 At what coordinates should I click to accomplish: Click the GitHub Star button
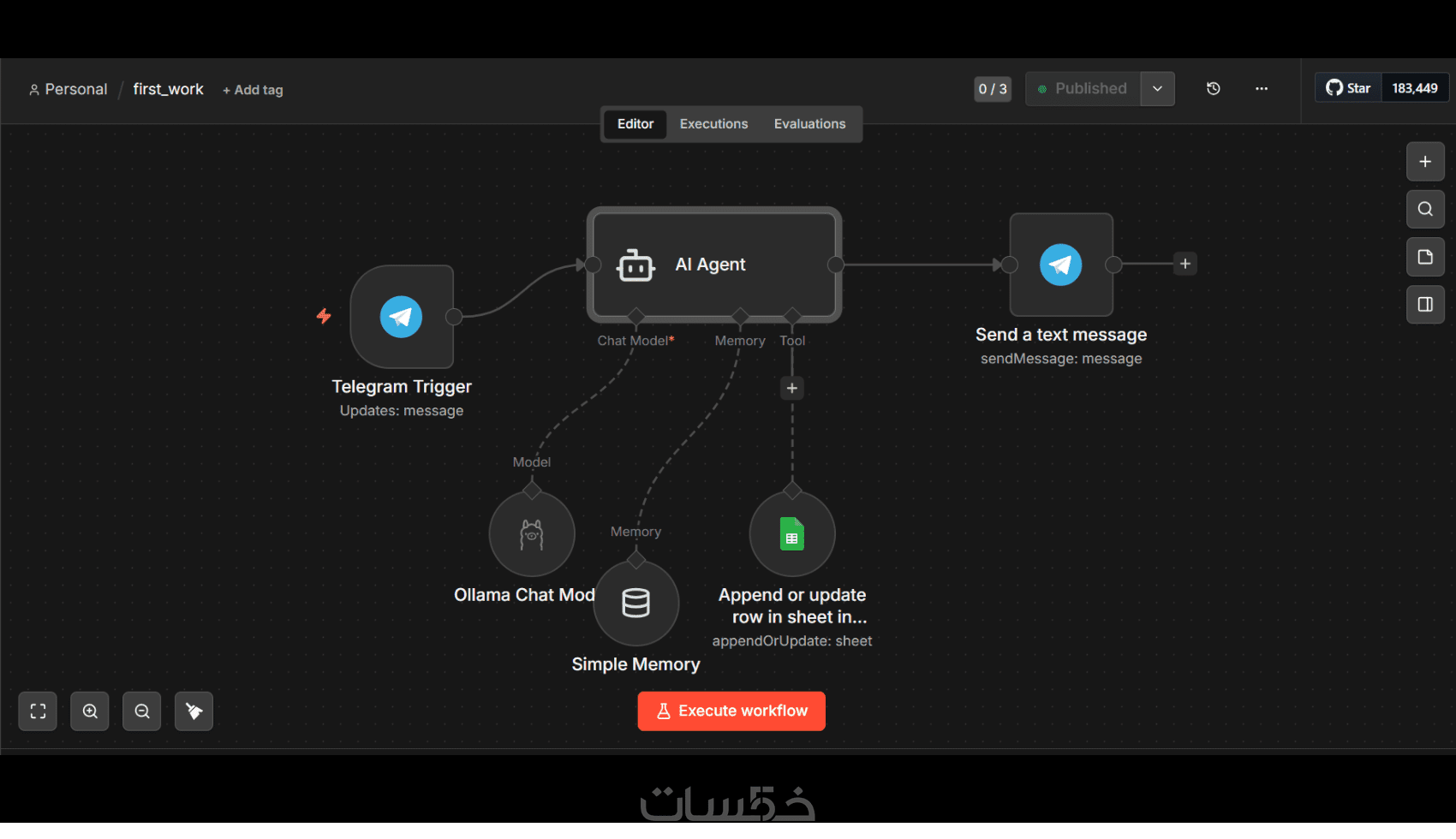point(1349,88)
